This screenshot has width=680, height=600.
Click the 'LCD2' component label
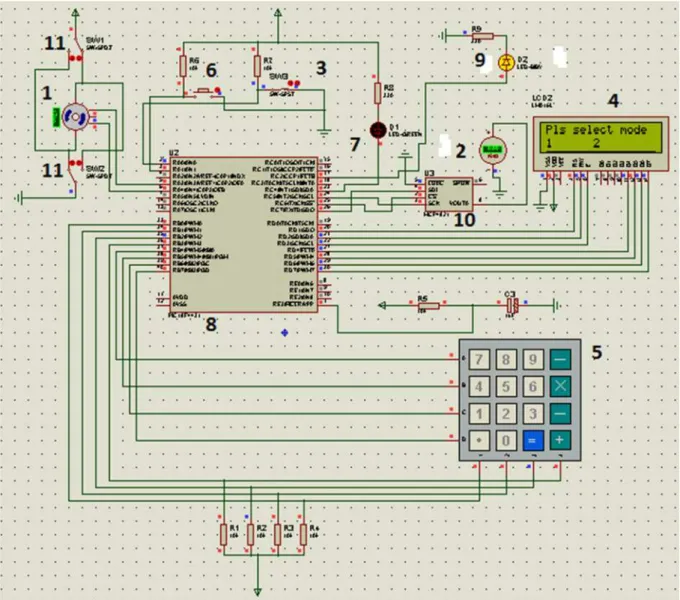(x=542, y=98)
